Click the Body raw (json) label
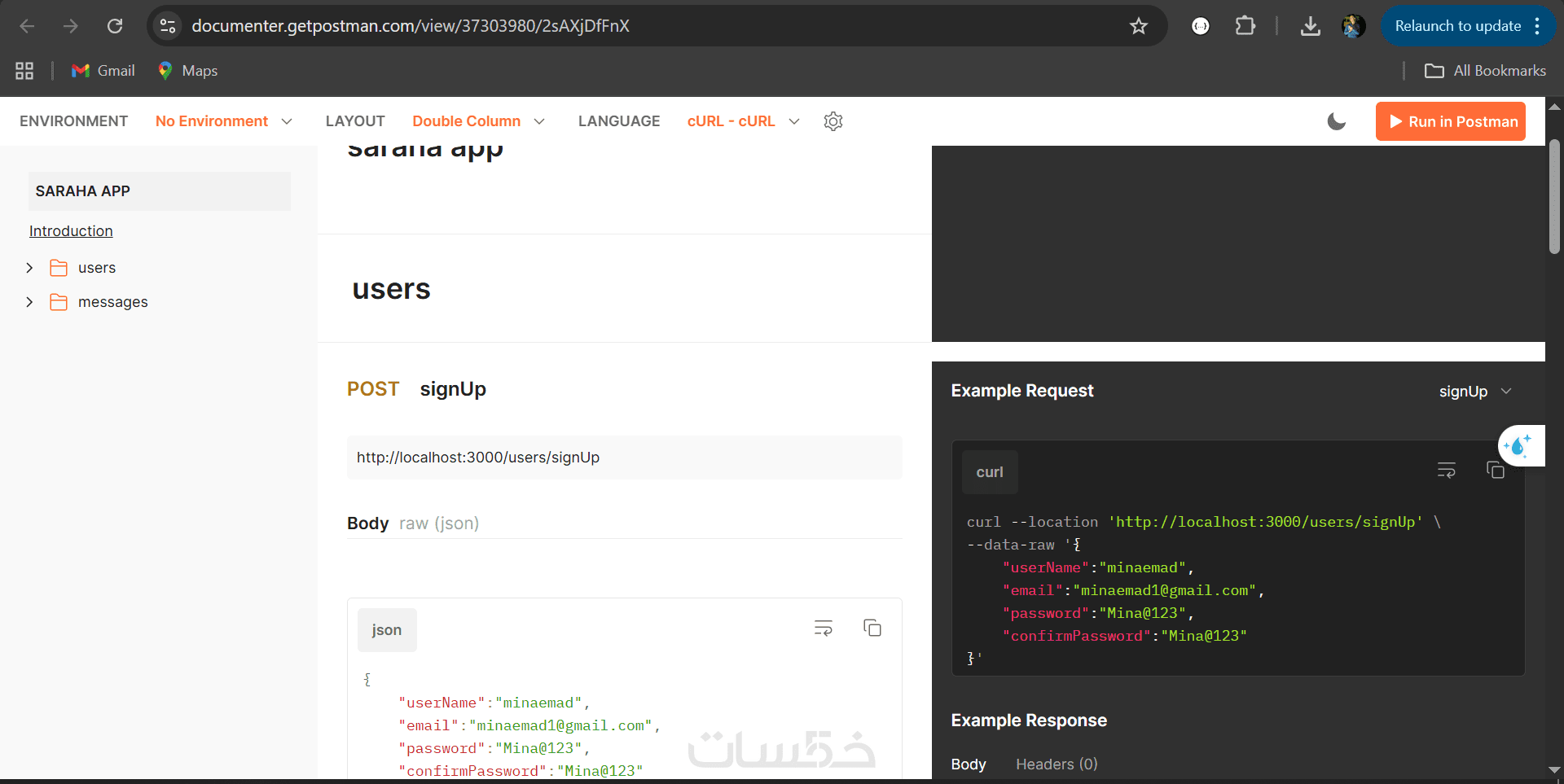 413,523
